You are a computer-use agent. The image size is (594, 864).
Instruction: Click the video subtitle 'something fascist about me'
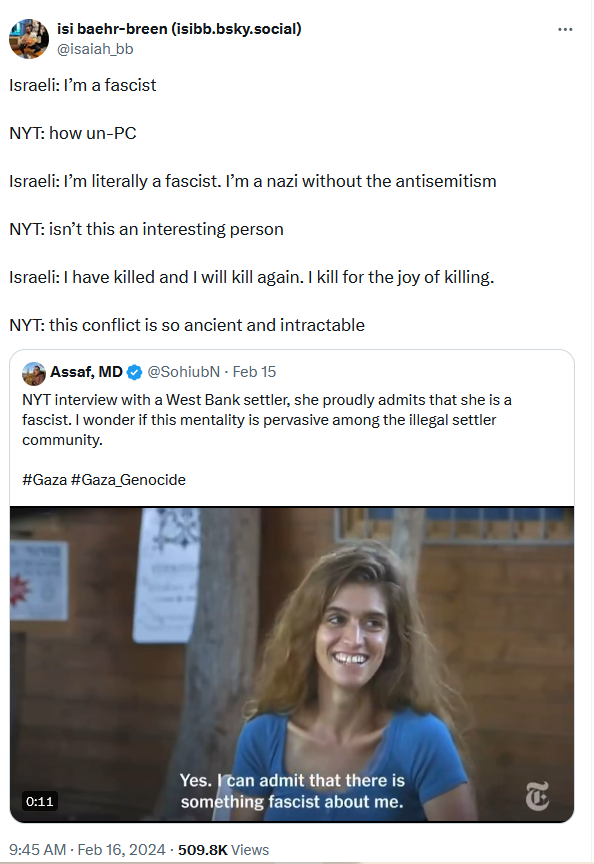point(292,802)
